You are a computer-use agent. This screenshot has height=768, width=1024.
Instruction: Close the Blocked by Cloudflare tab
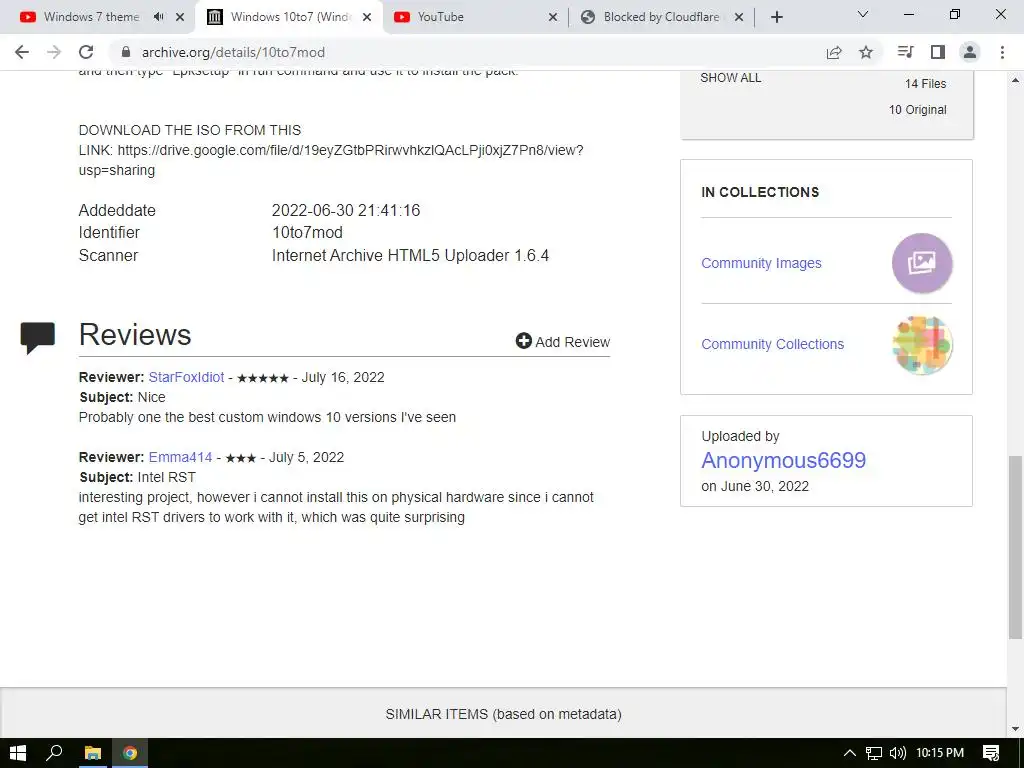point(739,17)
